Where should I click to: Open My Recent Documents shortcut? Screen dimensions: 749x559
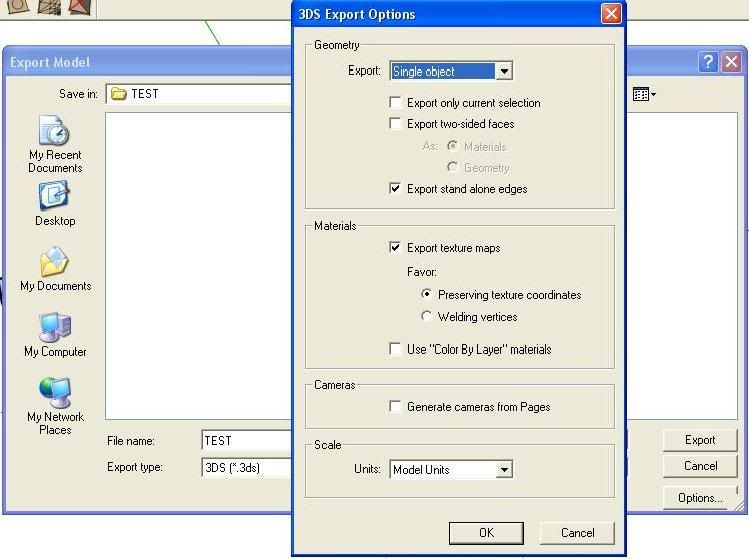54,144
